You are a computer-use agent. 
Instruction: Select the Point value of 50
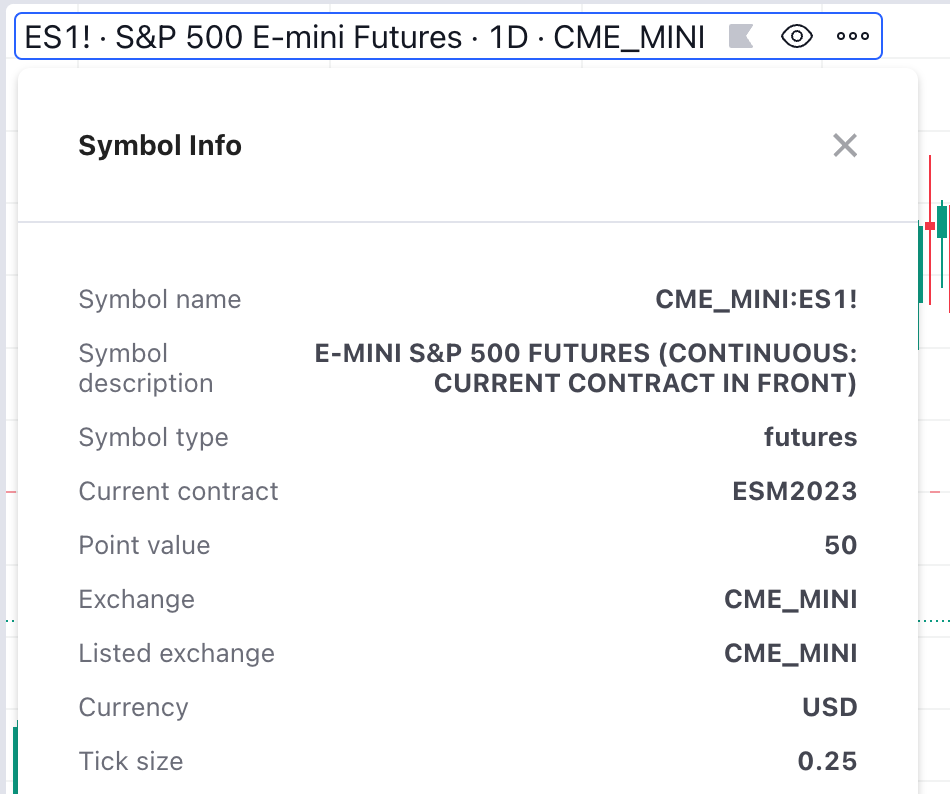(841, 545)
